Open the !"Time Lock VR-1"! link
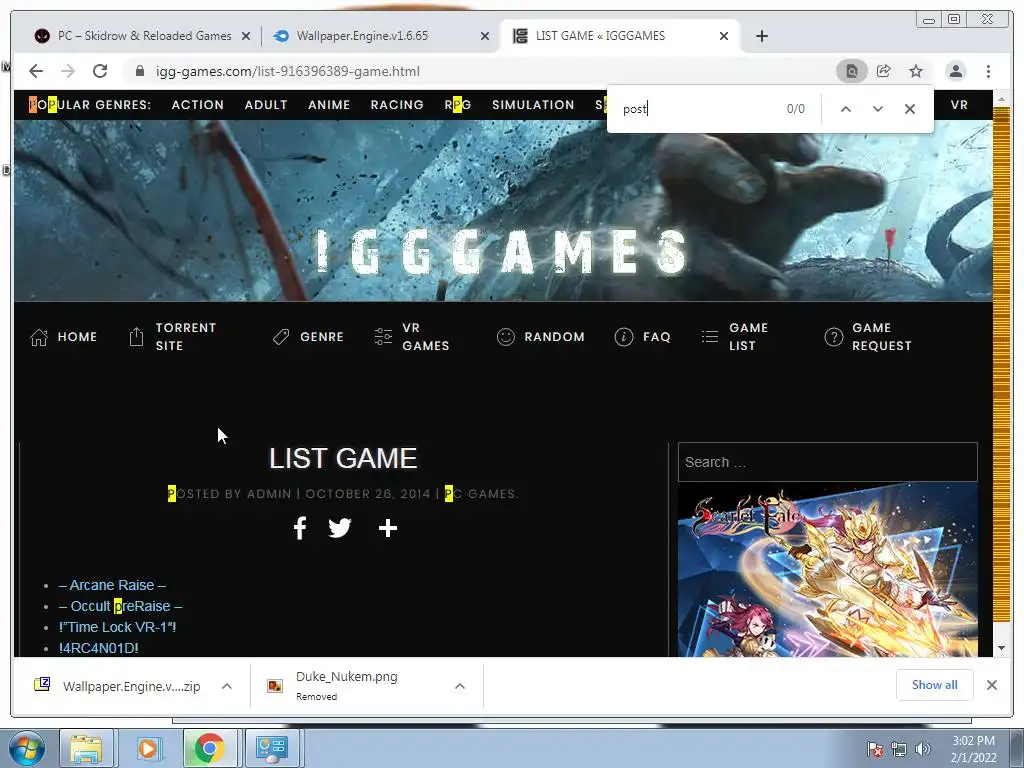This screenshot has width=1024, height=768. pos(118,627)
